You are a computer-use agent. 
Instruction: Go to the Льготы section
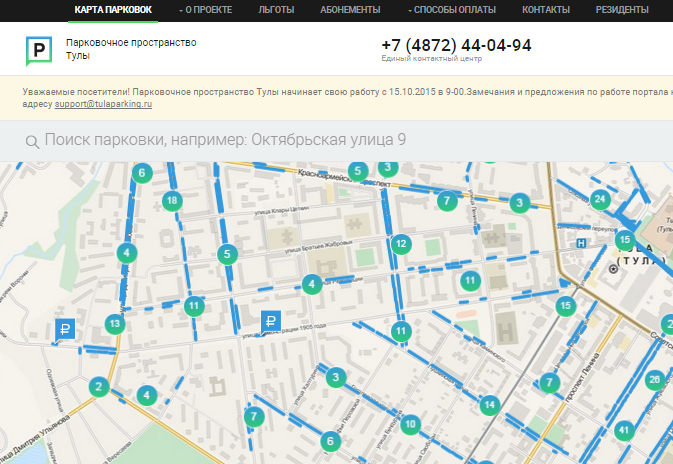(x=276, y=10)
